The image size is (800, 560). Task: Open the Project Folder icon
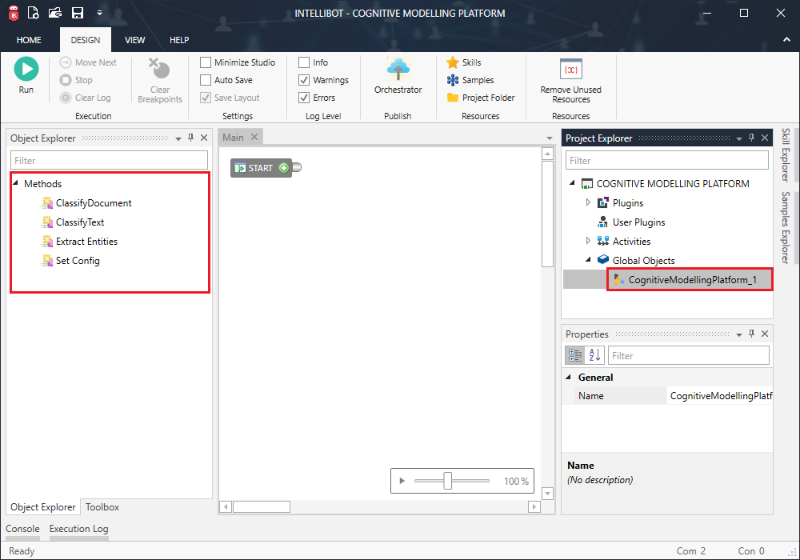click(x=453, y=98)
